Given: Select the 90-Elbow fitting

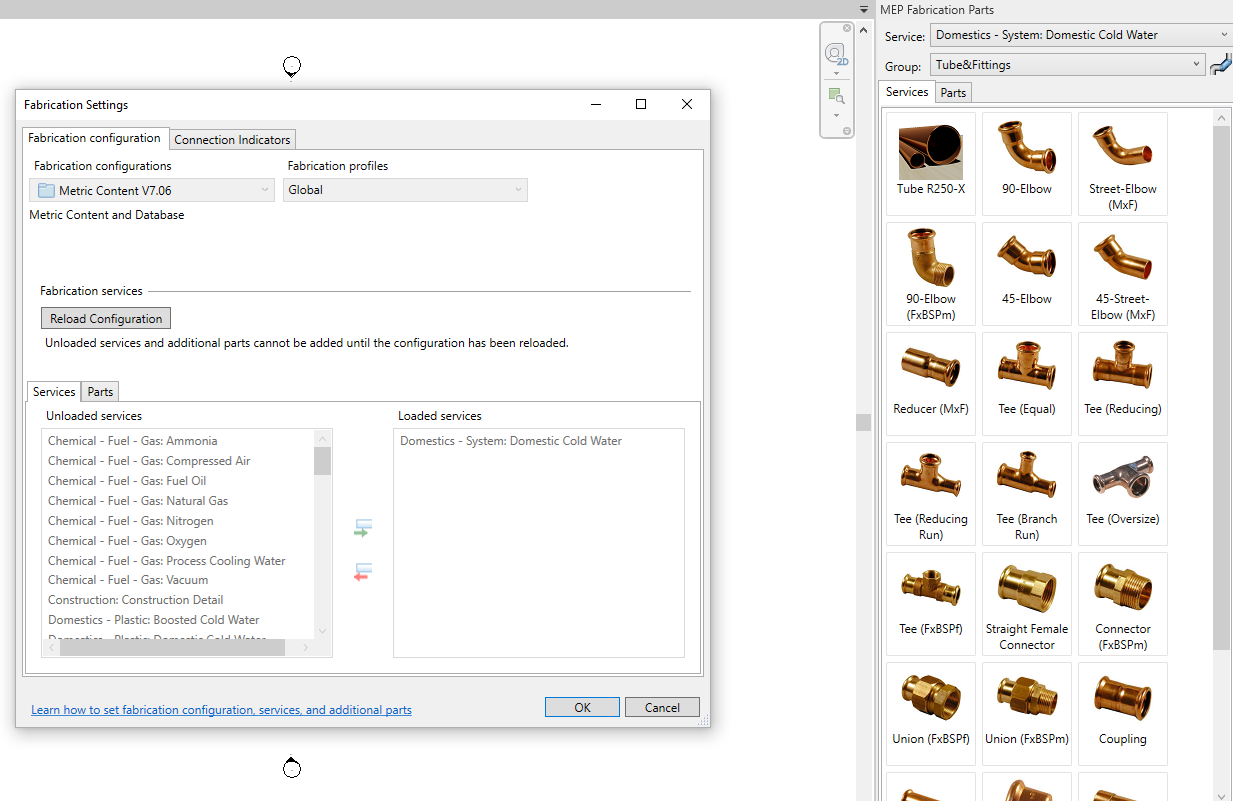Looking at the screenshot, I should coord(1027,163).
